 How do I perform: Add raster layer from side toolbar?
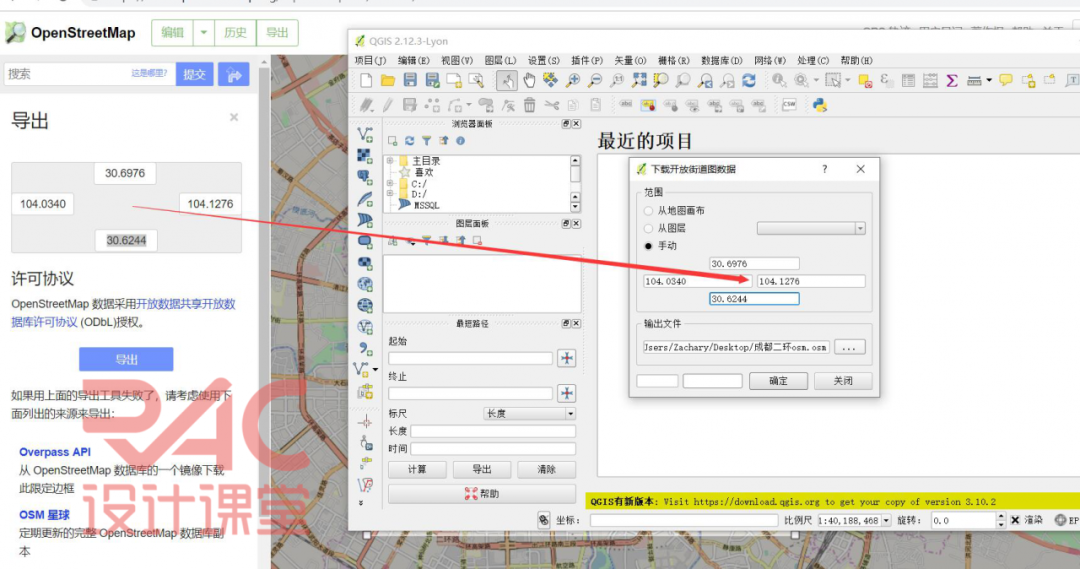[365, 156]
